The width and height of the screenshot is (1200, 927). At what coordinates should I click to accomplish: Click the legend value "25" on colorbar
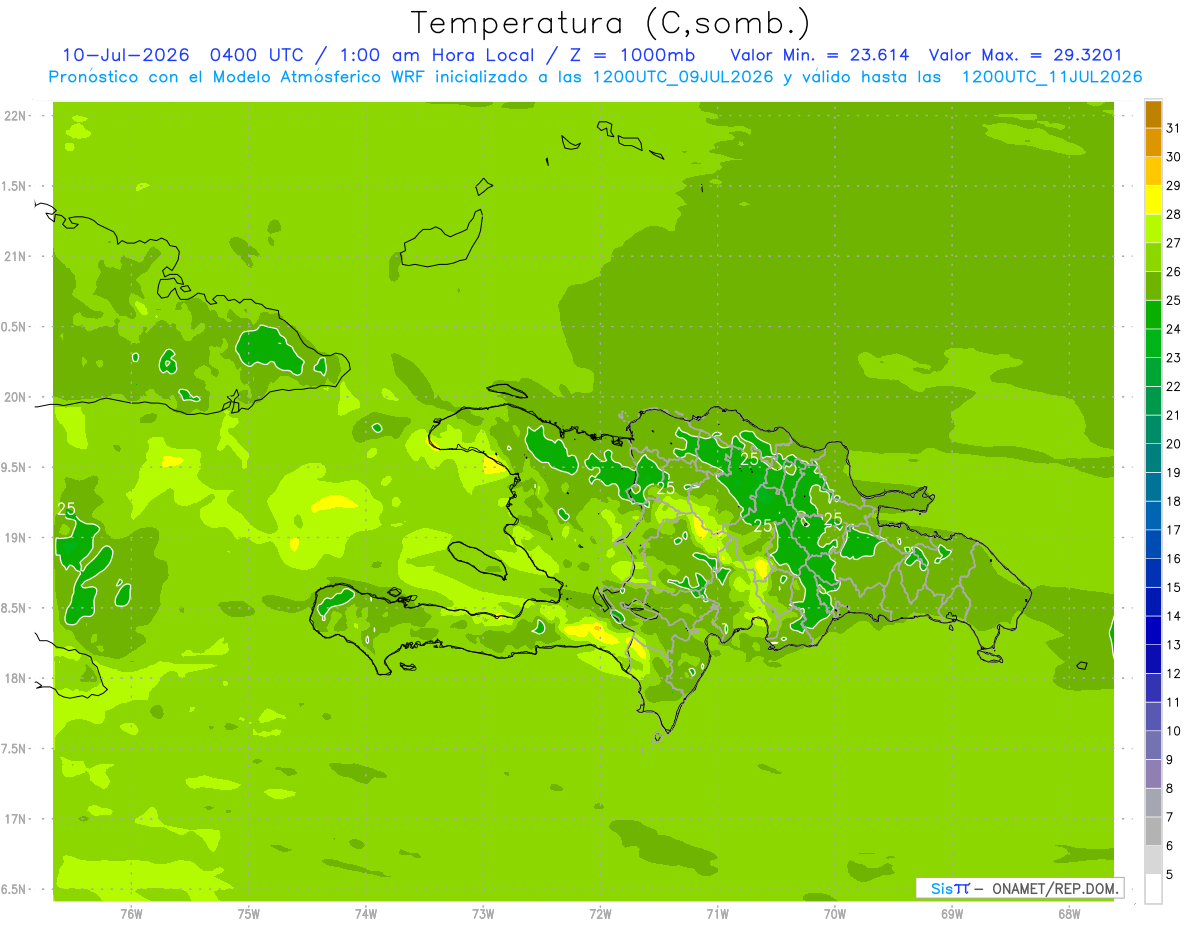click(1174, 300)
